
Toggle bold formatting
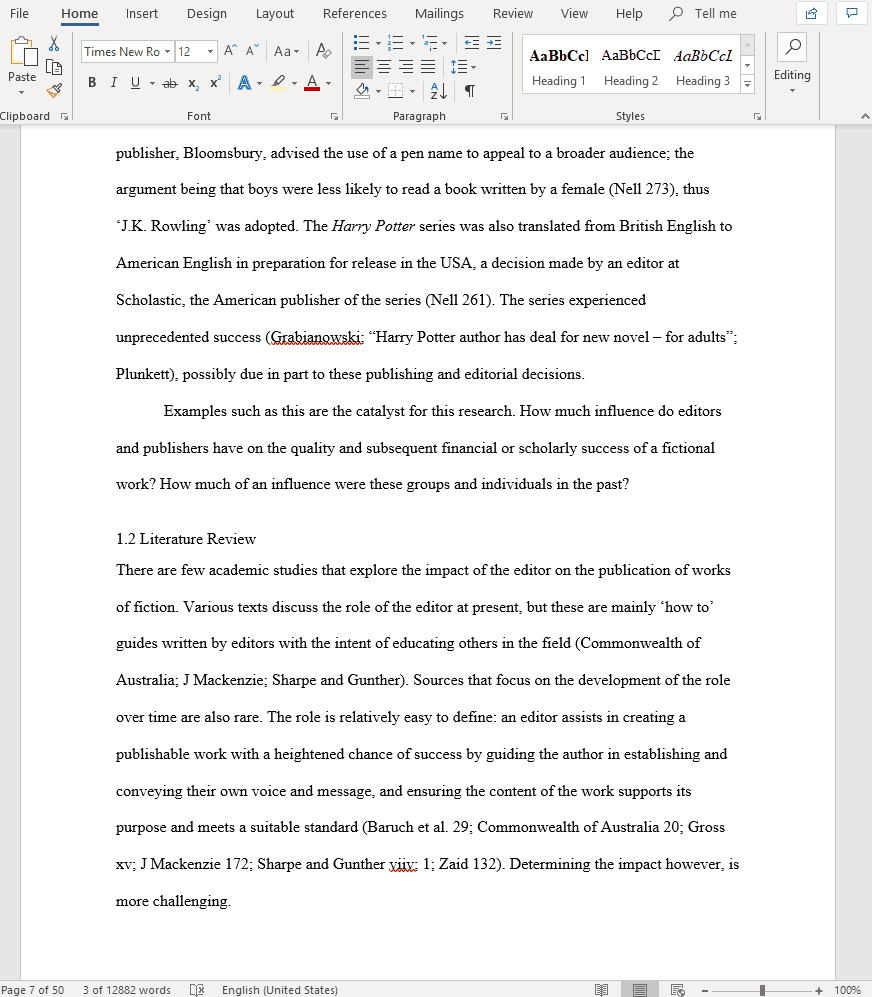tap(91, 82)
